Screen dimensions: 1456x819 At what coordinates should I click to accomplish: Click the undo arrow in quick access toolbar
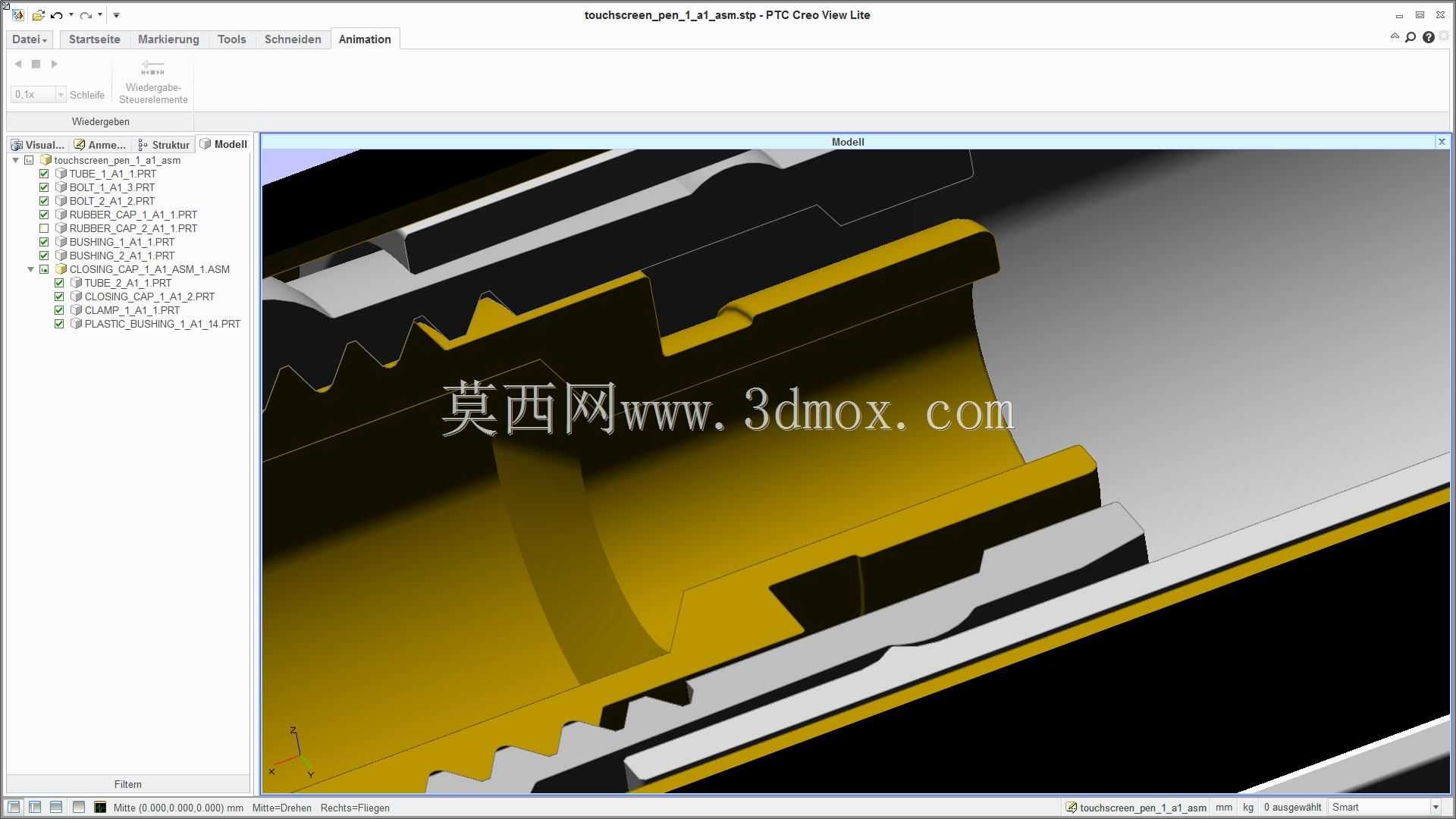pos(57,15)
